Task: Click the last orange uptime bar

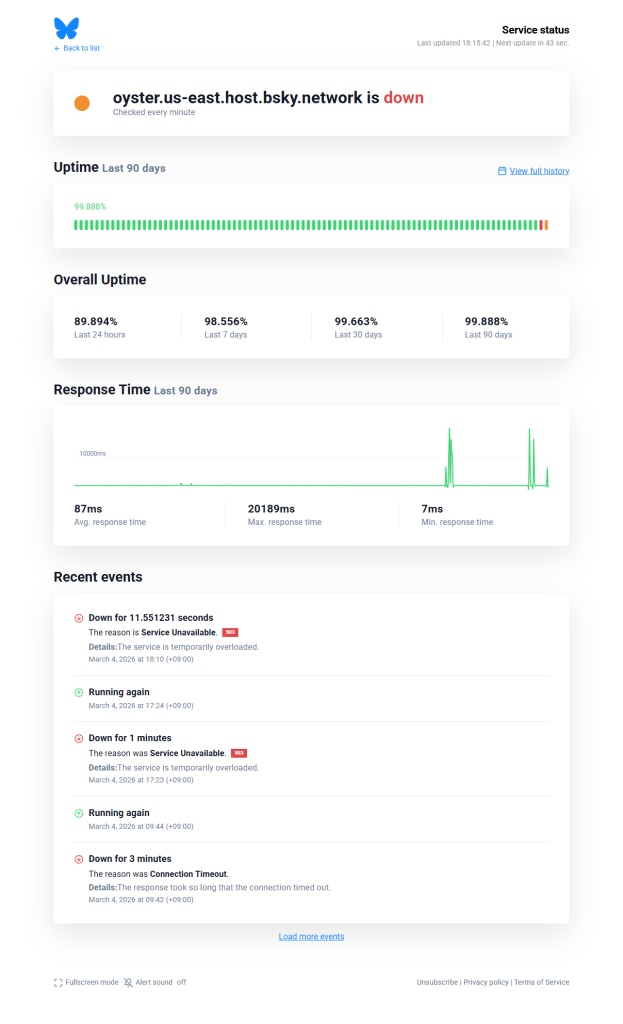Action: 546,225
